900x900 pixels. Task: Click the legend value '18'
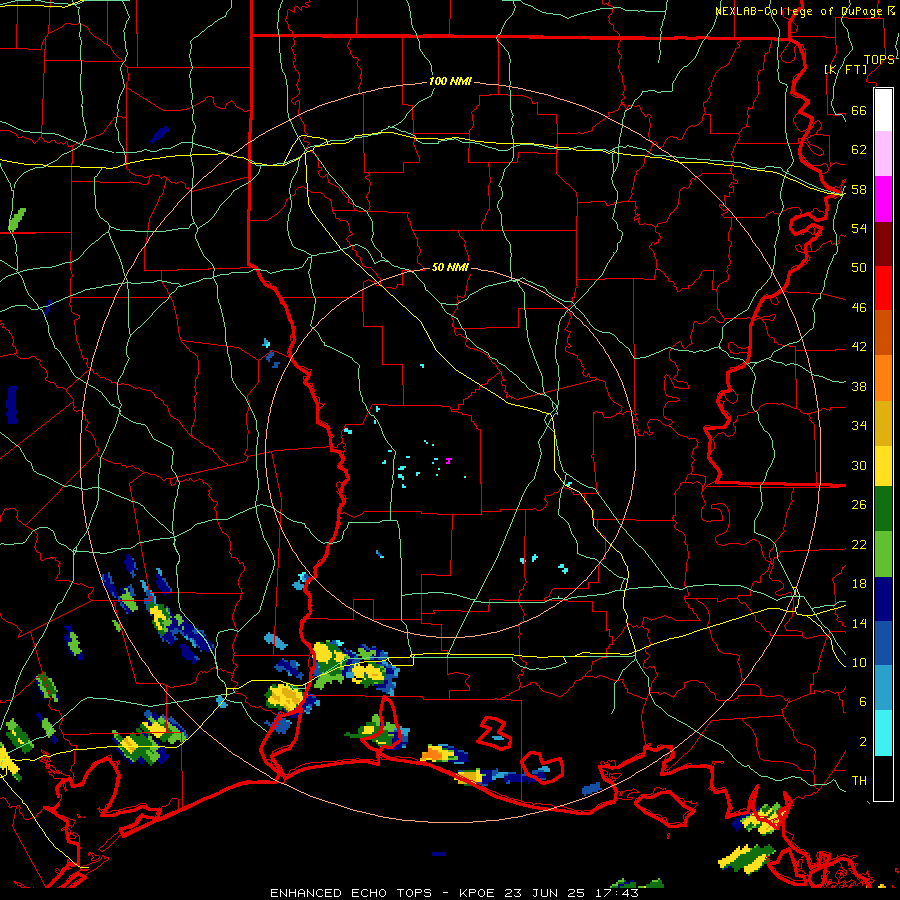point(859,584)
